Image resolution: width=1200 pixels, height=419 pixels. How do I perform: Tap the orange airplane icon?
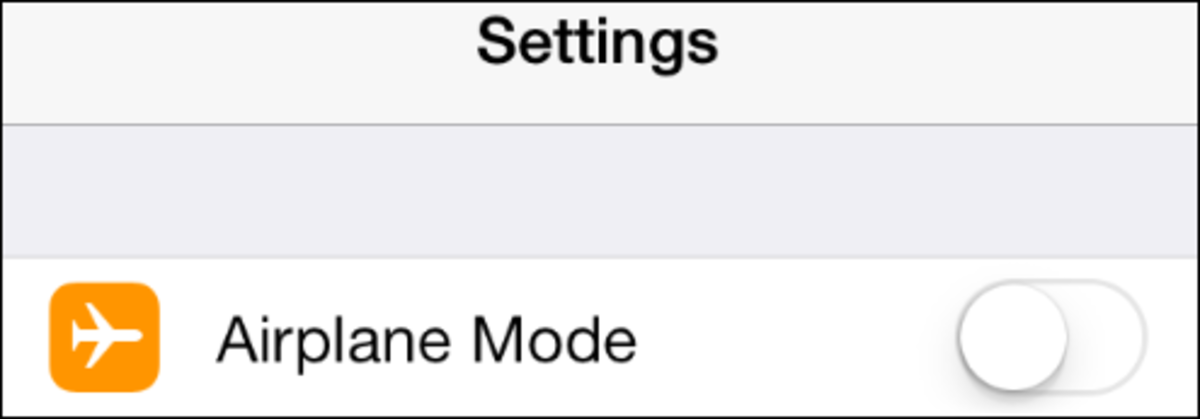pyautogui.click(x=104, y=337)
